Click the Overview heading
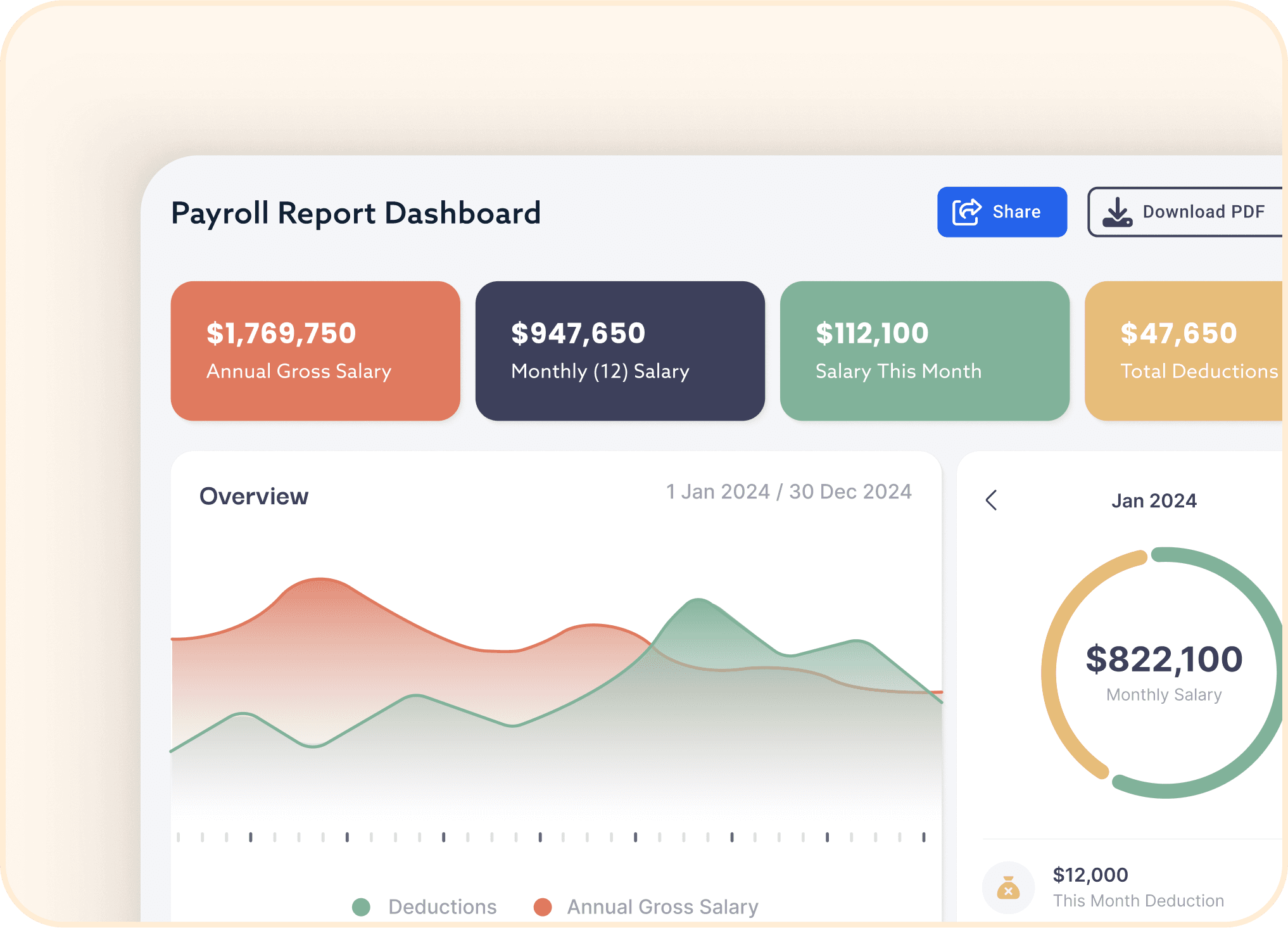This screenshot has height=928, width=1288. (x=254, y=496)
